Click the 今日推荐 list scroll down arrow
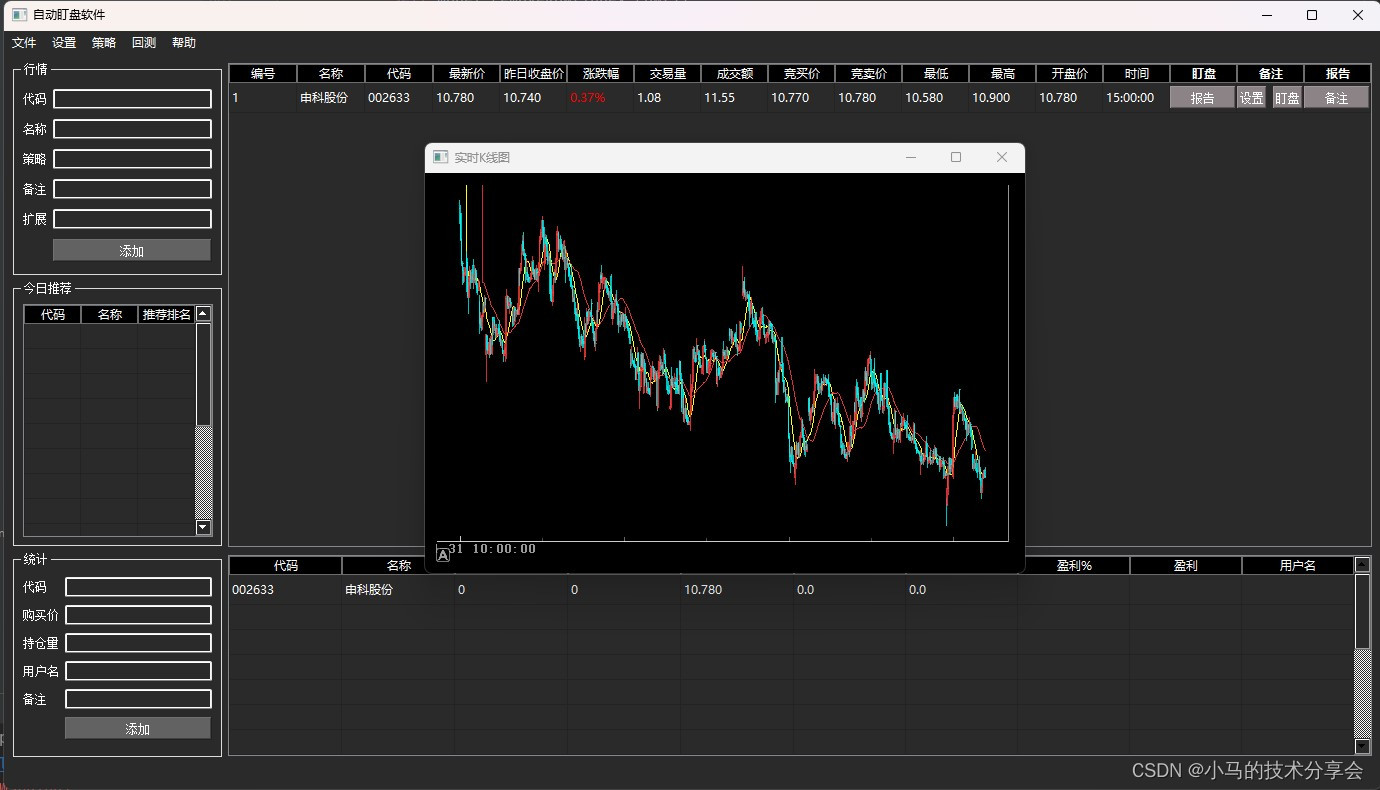The height and width of the screenshot is (790, 1380). click(204, 528)
